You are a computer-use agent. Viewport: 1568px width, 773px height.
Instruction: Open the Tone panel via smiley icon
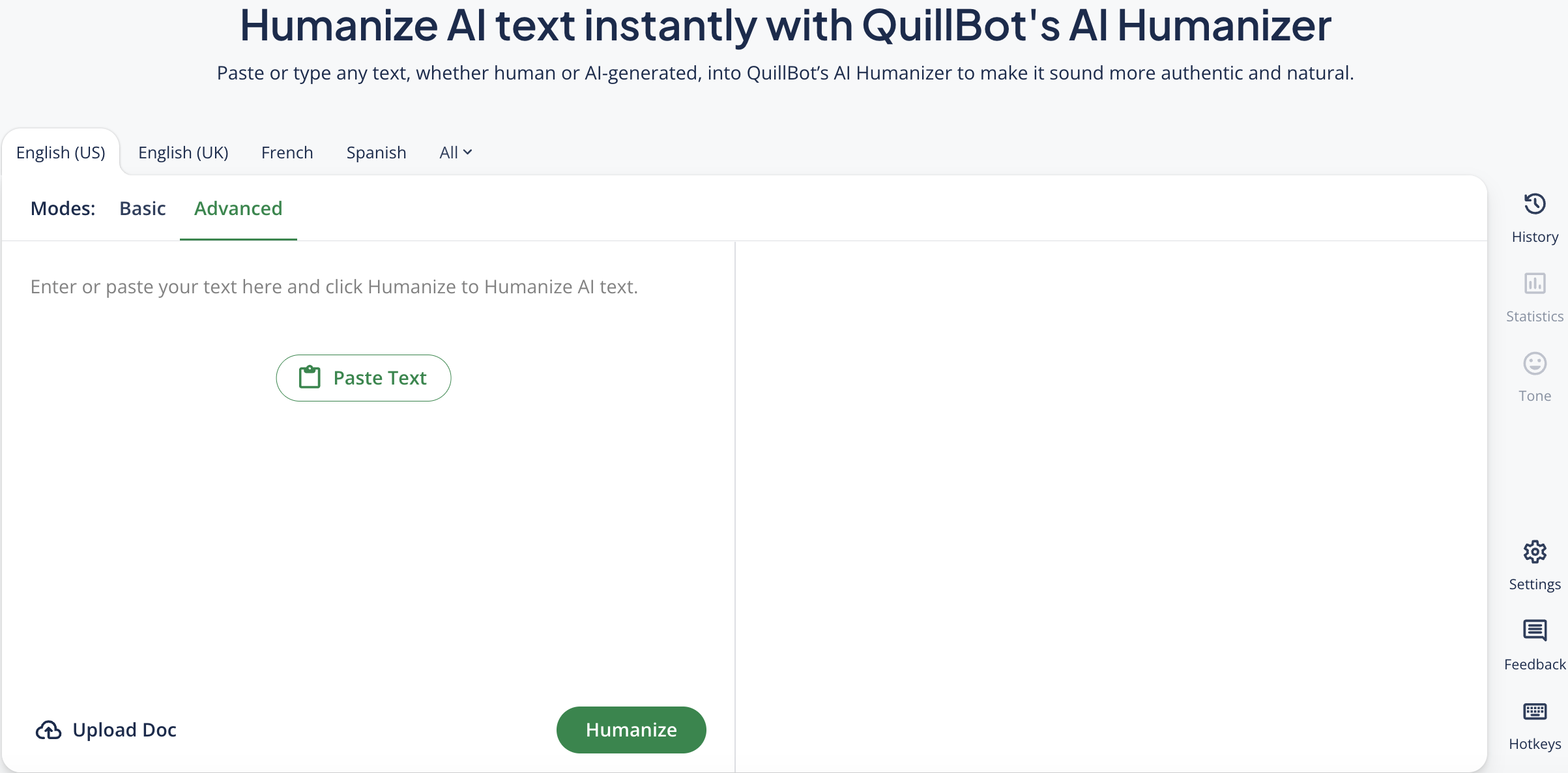tap(1535, 364)
